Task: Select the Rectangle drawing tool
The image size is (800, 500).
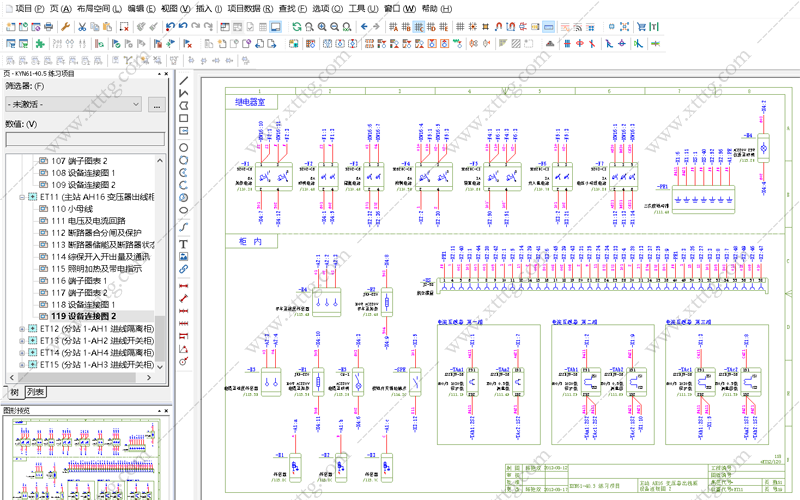Action: (x=184, y=118)
